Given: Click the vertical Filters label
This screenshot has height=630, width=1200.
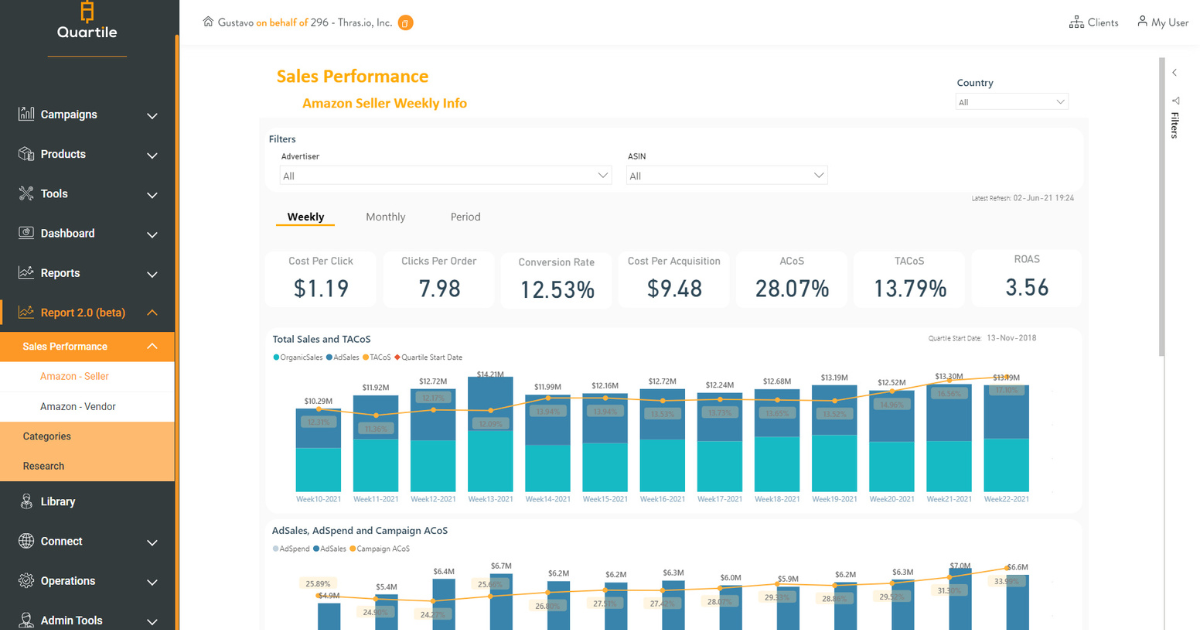Looking at the screenshot, I should point(1175,125).
